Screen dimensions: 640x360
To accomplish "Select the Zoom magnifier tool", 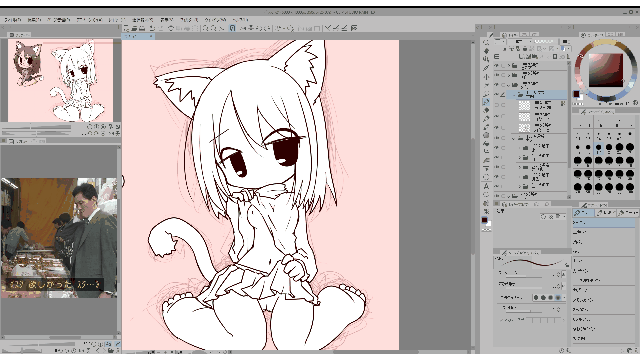I will [486, 42].
